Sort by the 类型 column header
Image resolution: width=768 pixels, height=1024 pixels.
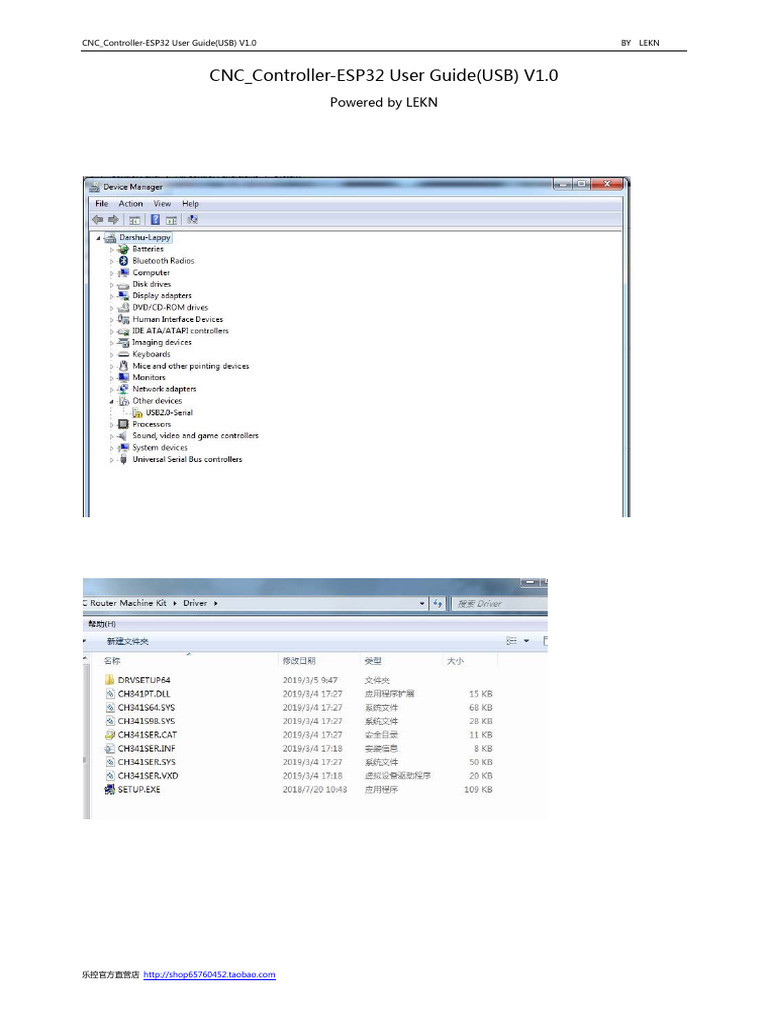[x=373, y=661]
